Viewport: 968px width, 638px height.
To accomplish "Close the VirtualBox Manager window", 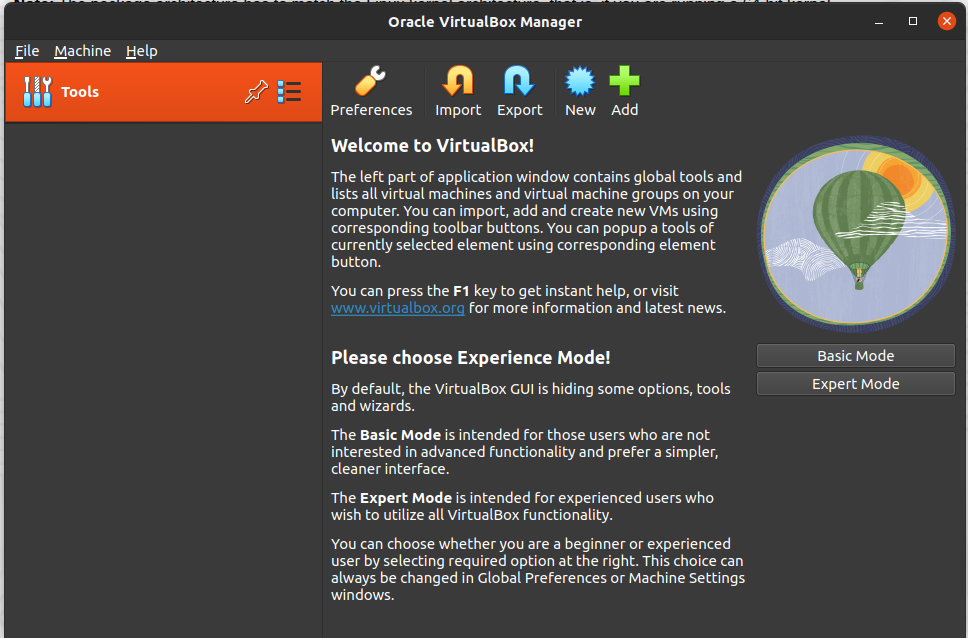I will coord(945,21).
